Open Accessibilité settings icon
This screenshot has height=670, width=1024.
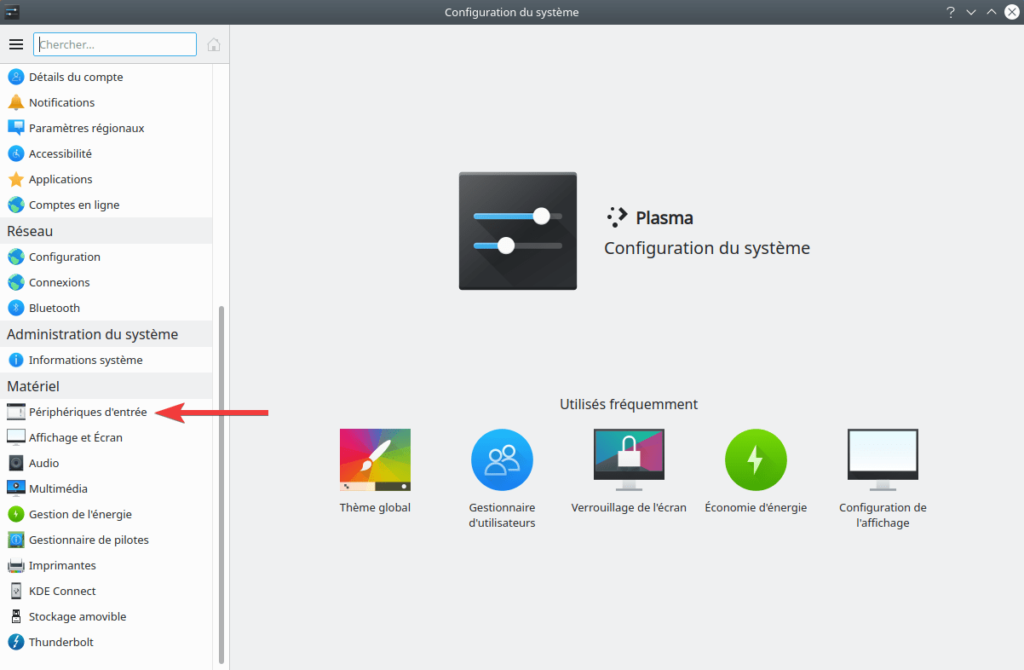(x=16, y=153)
